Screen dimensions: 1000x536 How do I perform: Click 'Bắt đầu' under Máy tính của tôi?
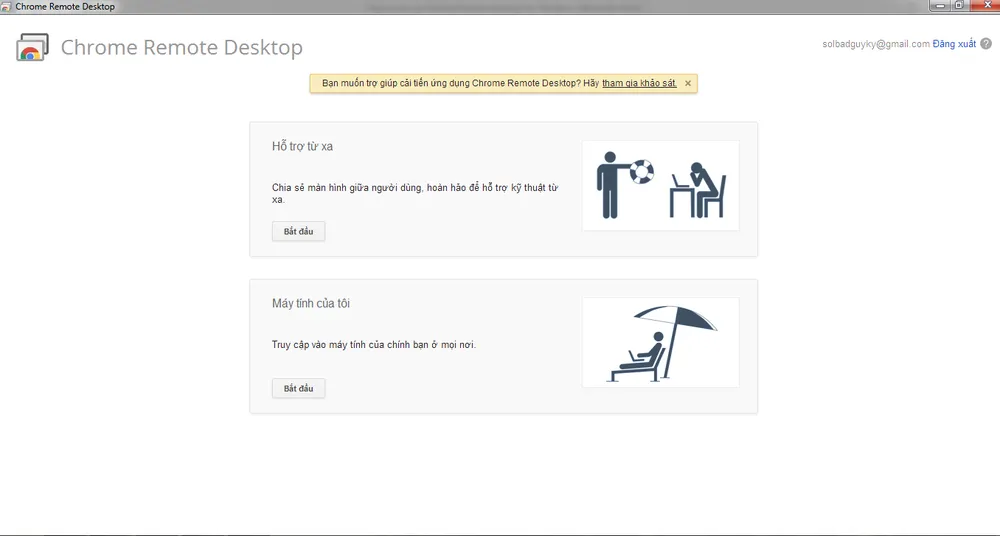coord(298,388)
